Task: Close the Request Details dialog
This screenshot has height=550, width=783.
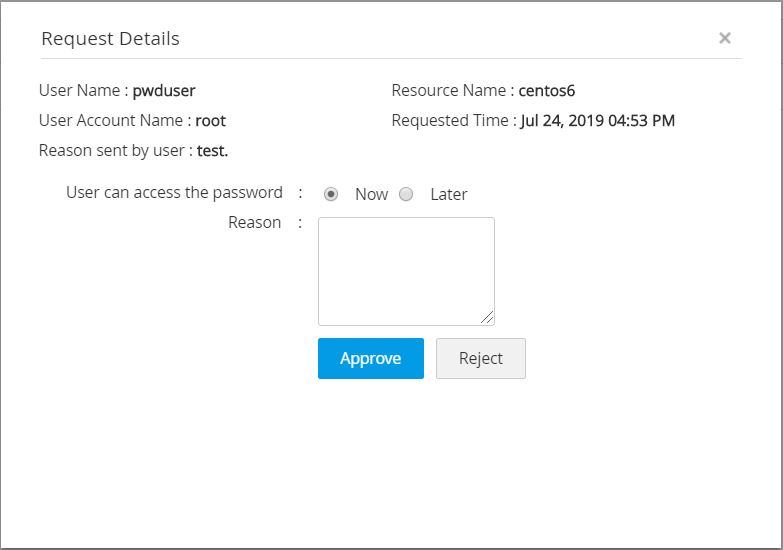Action: [725, 38]
